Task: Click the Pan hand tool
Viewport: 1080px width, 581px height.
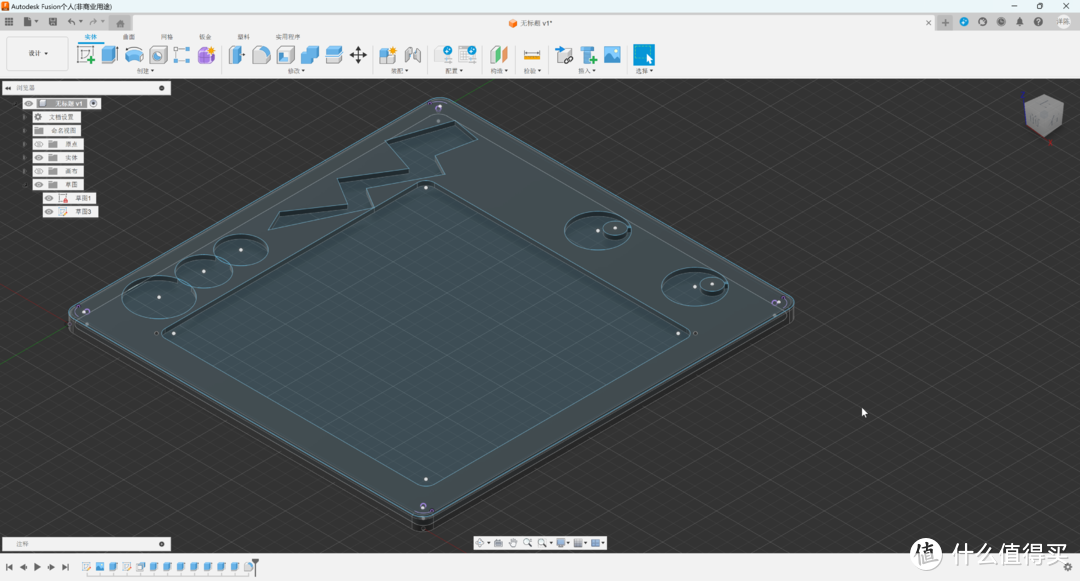Action: click(513, 543)
